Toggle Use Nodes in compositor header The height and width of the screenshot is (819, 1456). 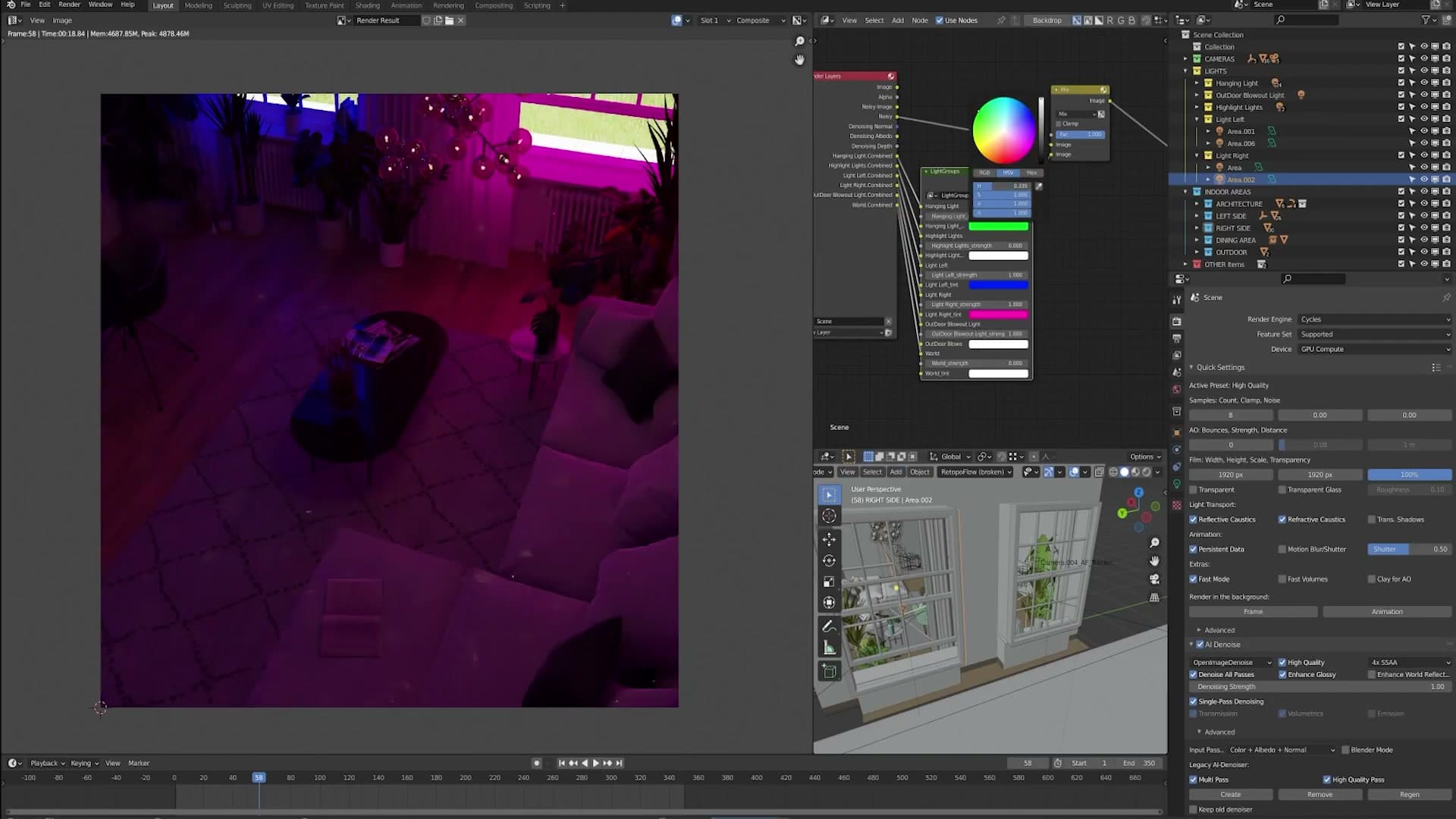[x=940, y=20]
